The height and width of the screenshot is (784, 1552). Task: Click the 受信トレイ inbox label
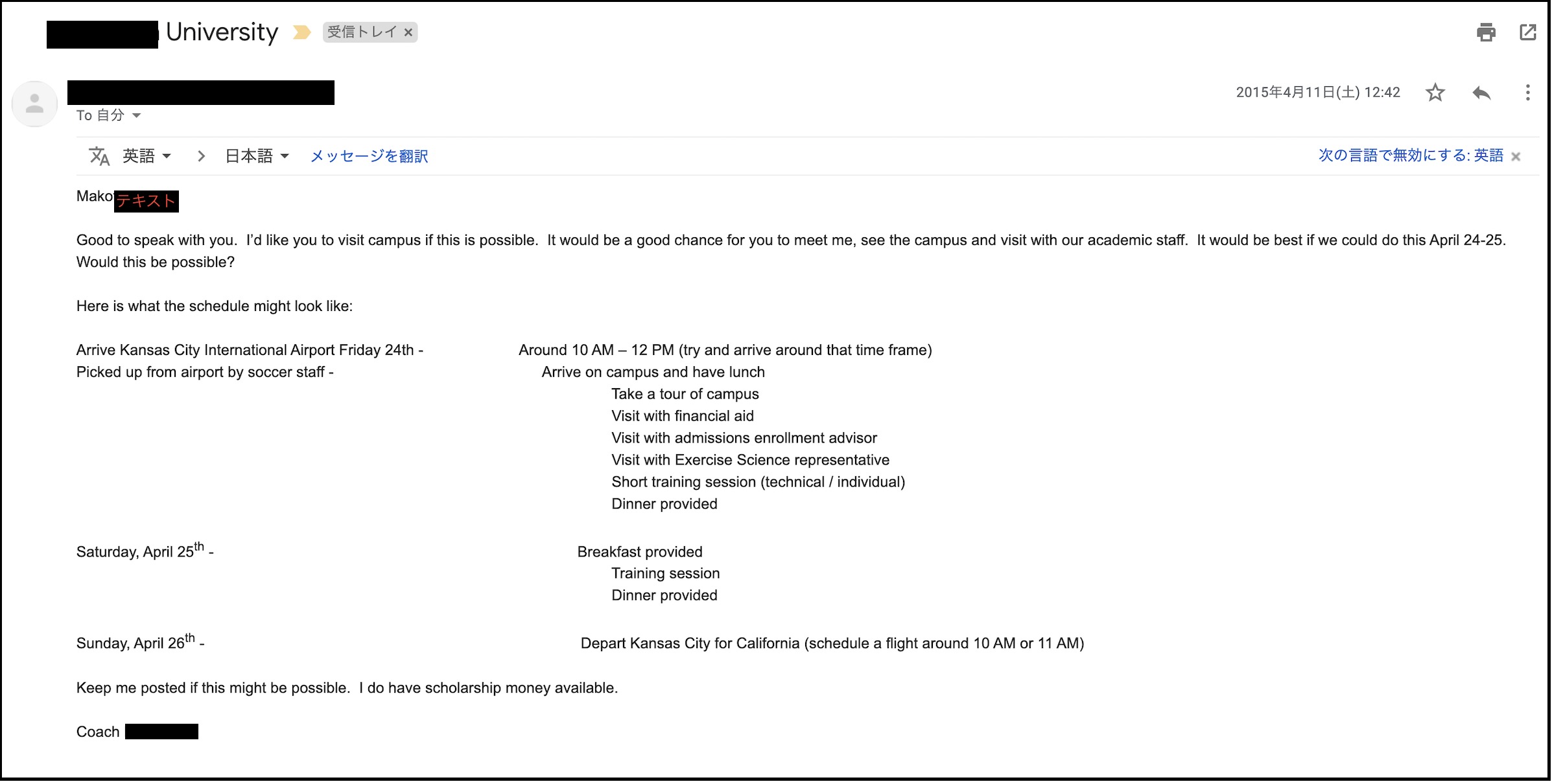[x=362, y=32]
